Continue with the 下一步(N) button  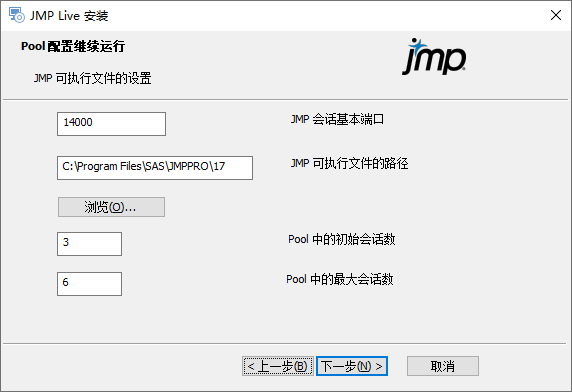[x=352, y=366]
